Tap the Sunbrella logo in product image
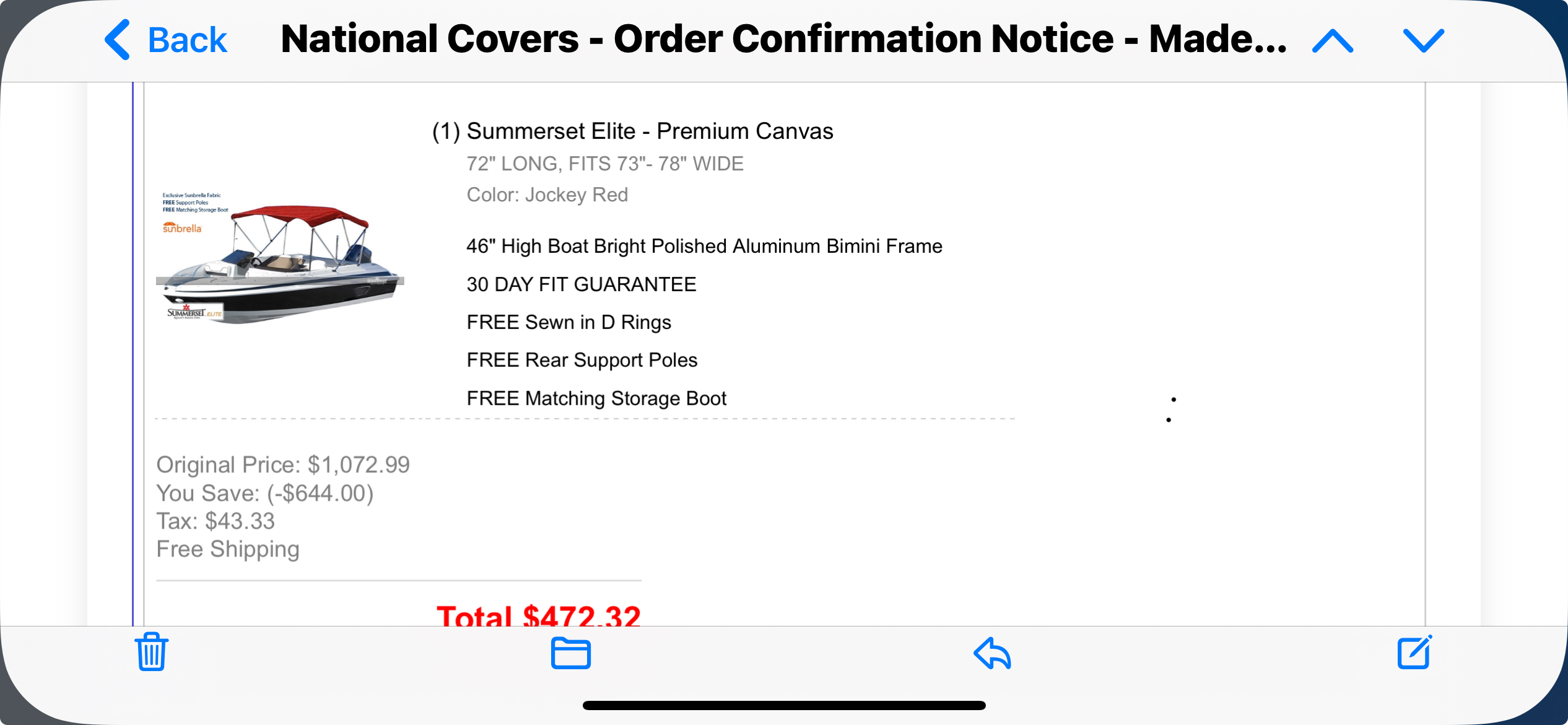The image size is (1568, 725). [182, 228]
